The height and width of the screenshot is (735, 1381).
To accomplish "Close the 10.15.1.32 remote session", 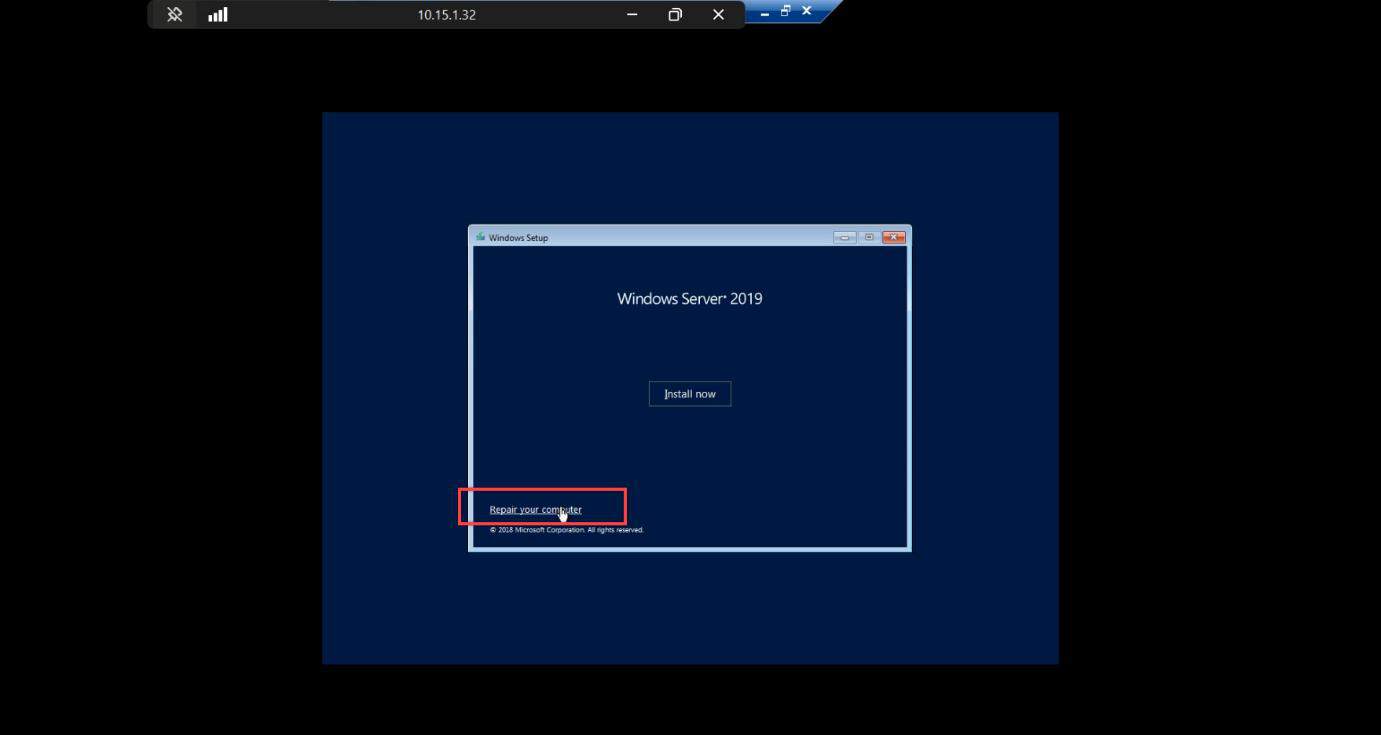I will (718, 15).
